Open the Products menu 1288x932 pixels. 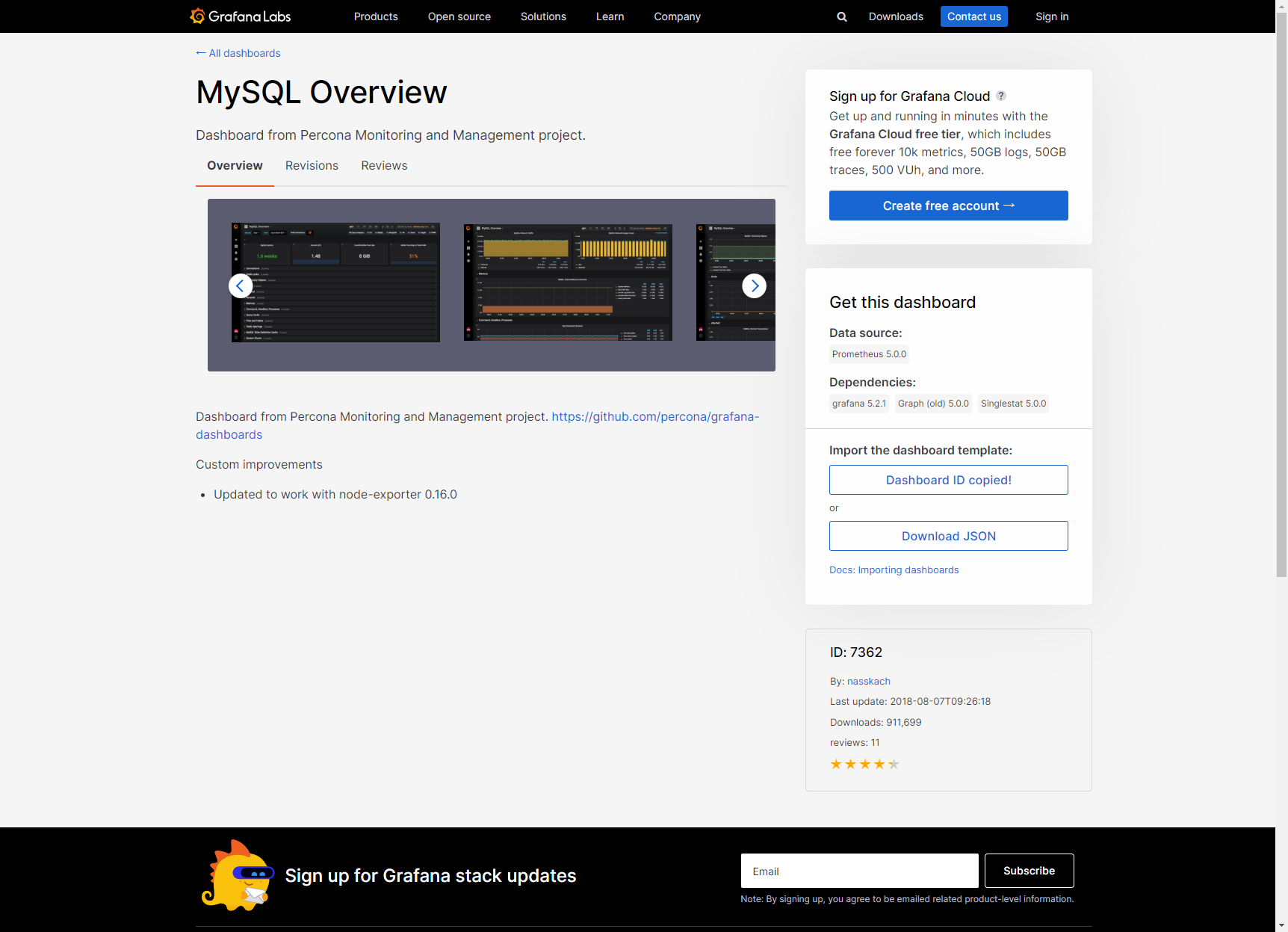pyautogui.click(x=376, y=16)
